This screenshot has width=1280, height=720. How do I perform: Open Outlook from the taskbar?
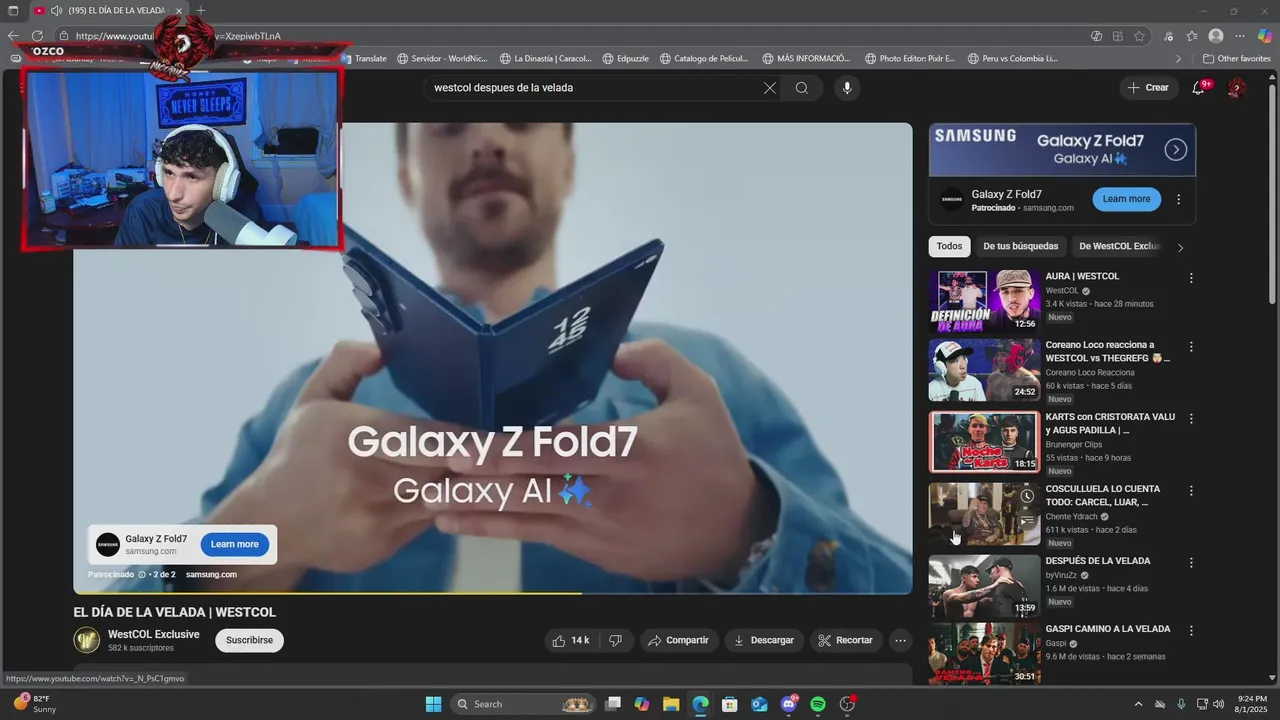click(x=759, y=704)
